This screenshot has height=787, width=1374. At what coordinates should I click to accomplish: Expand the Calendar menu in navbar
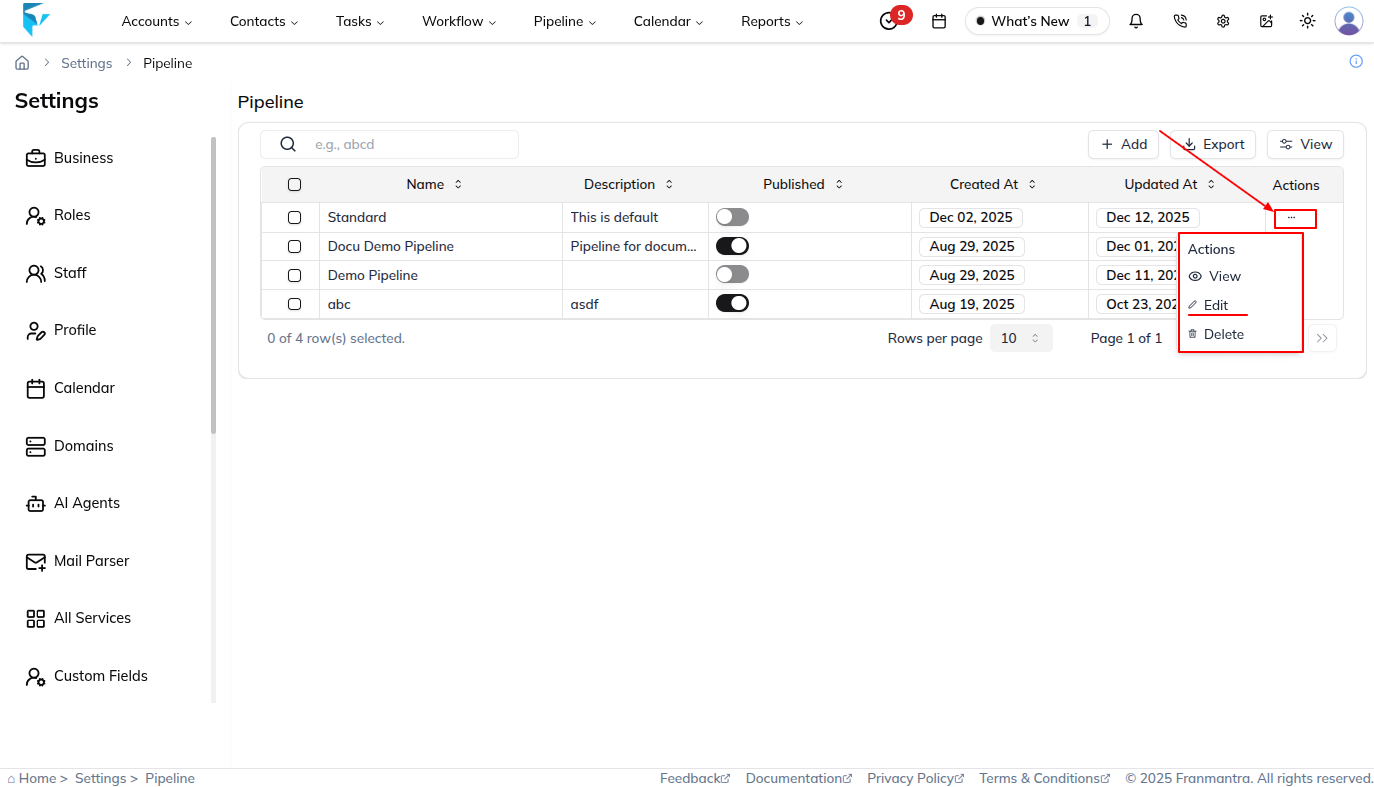pos(668,21)
